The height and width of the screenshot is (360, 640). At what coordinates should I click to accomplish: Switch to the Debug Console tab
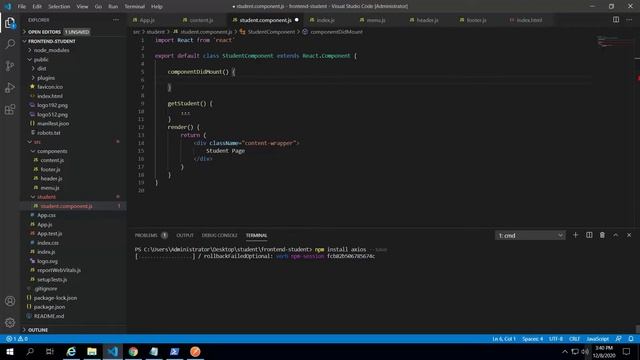(x=220, y=236)
